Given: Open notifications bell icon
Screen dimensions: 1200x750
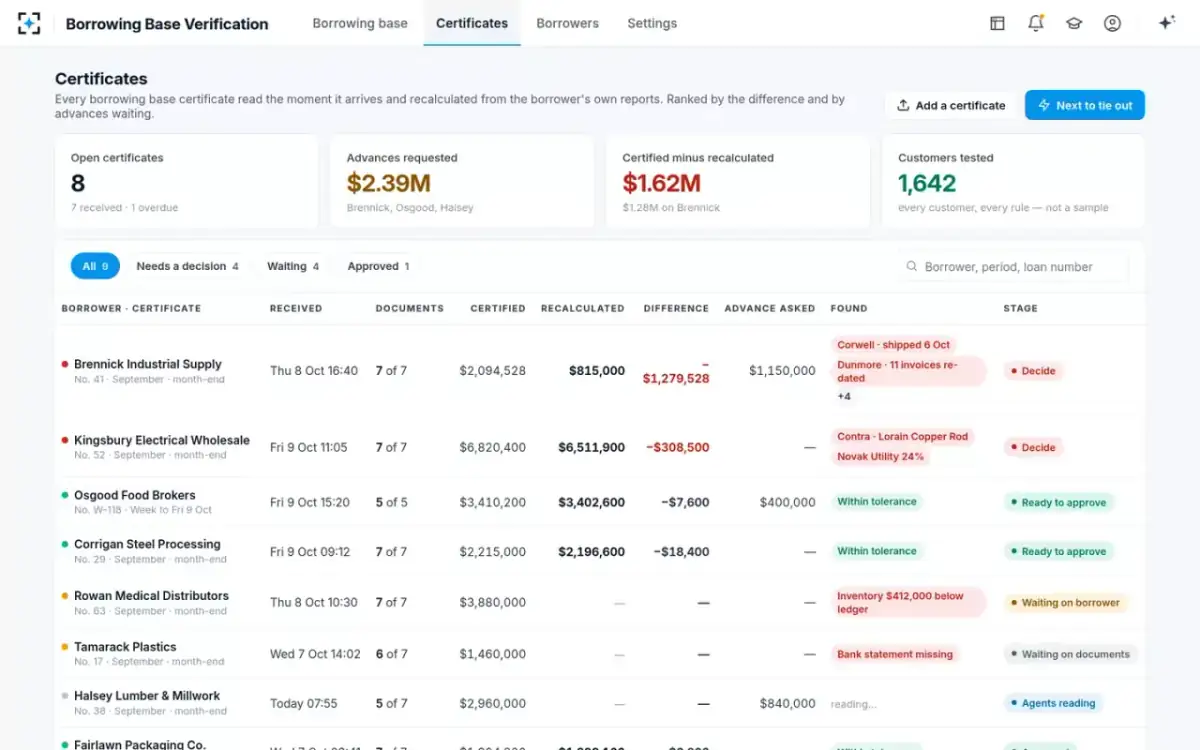Looking at the screenshot, I should [1036, 23].
